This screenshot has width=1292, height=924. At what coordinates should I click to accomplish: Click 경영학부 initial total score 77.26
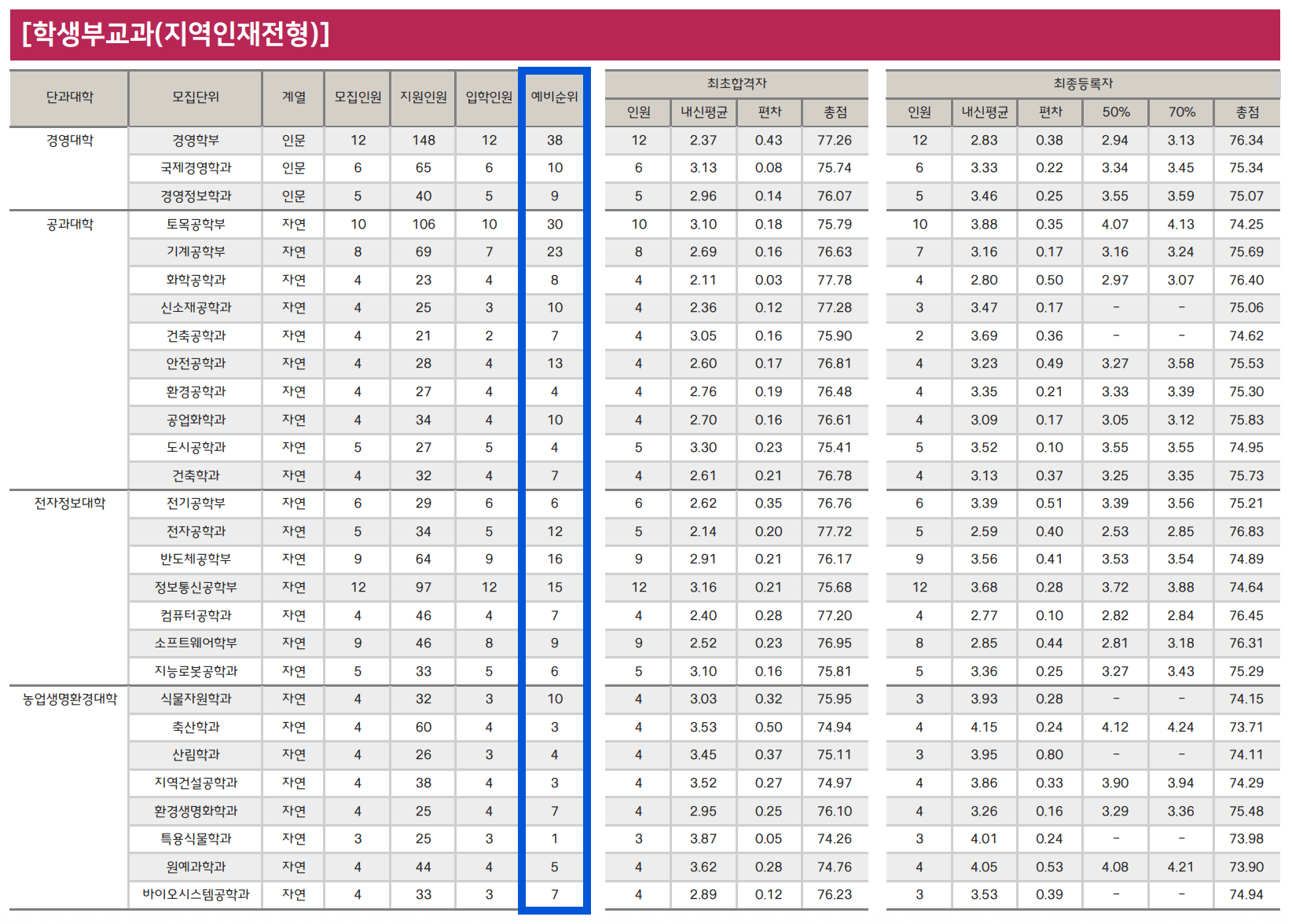coord(835,141)
